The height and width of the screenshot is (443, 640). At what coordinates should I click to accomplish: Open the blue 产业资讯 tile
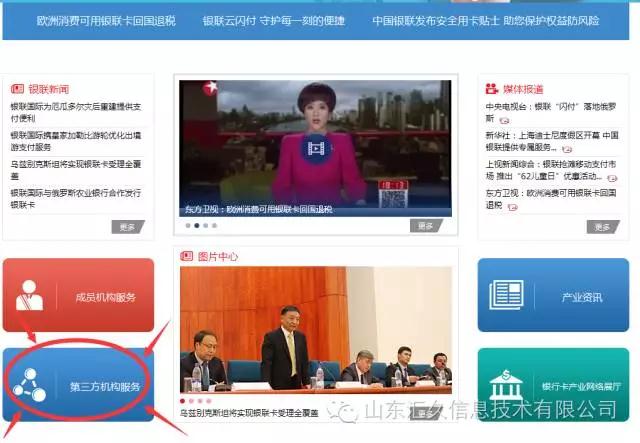click(553, 295)
